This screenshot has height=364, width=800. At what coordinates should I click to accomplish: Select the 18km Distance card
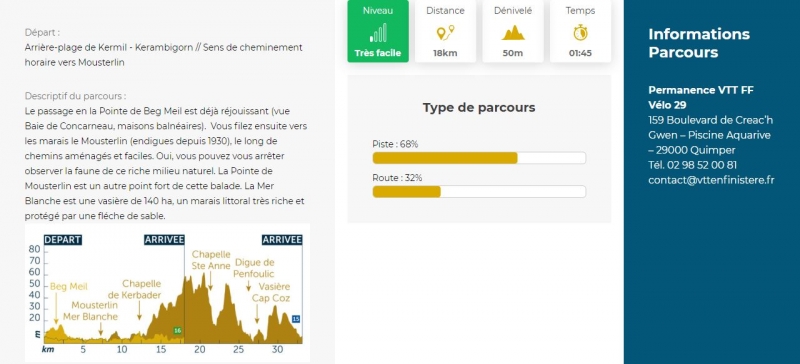point(445,31)
